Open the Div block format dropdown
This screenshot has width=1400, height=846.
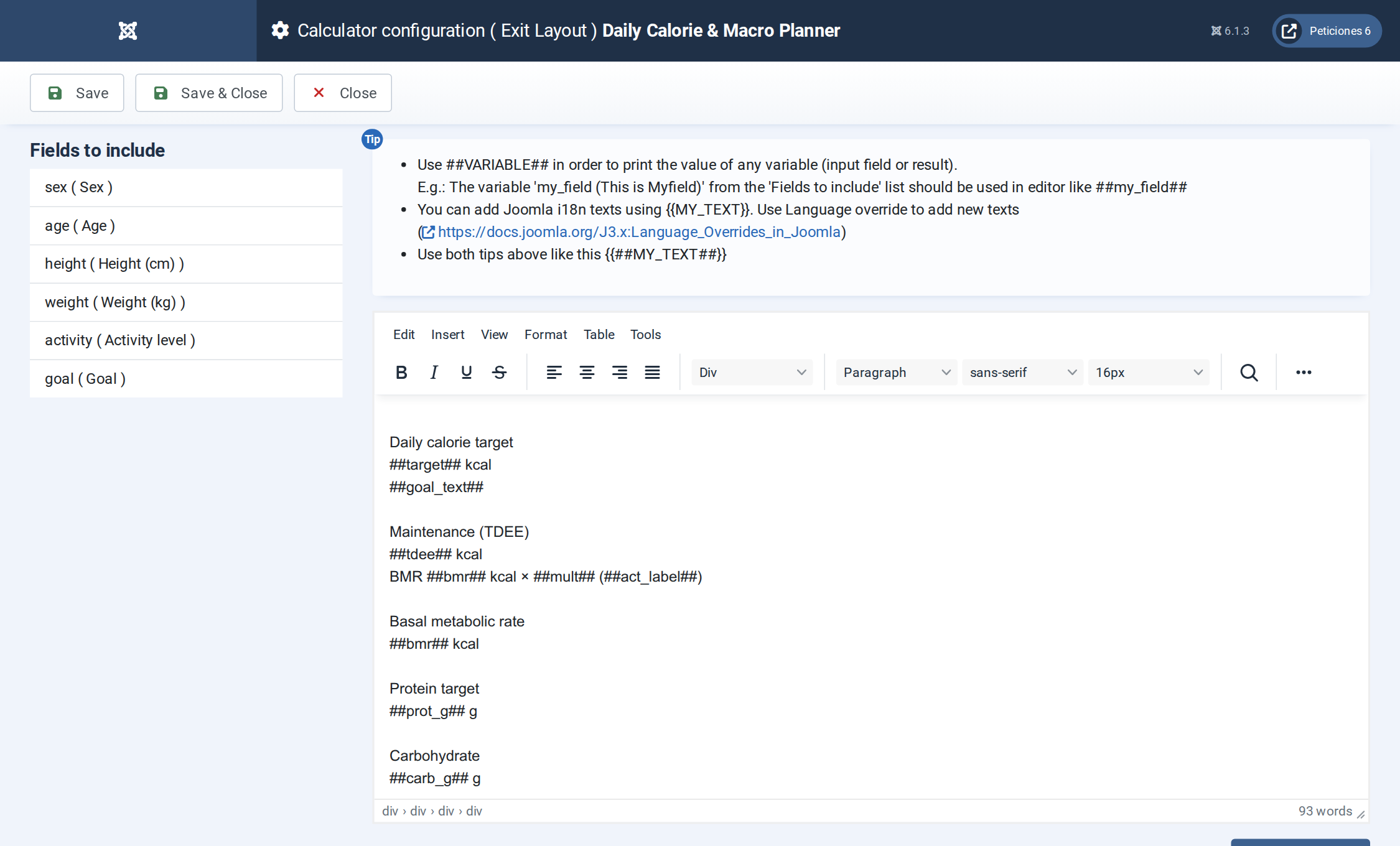[x=752, y=372]
